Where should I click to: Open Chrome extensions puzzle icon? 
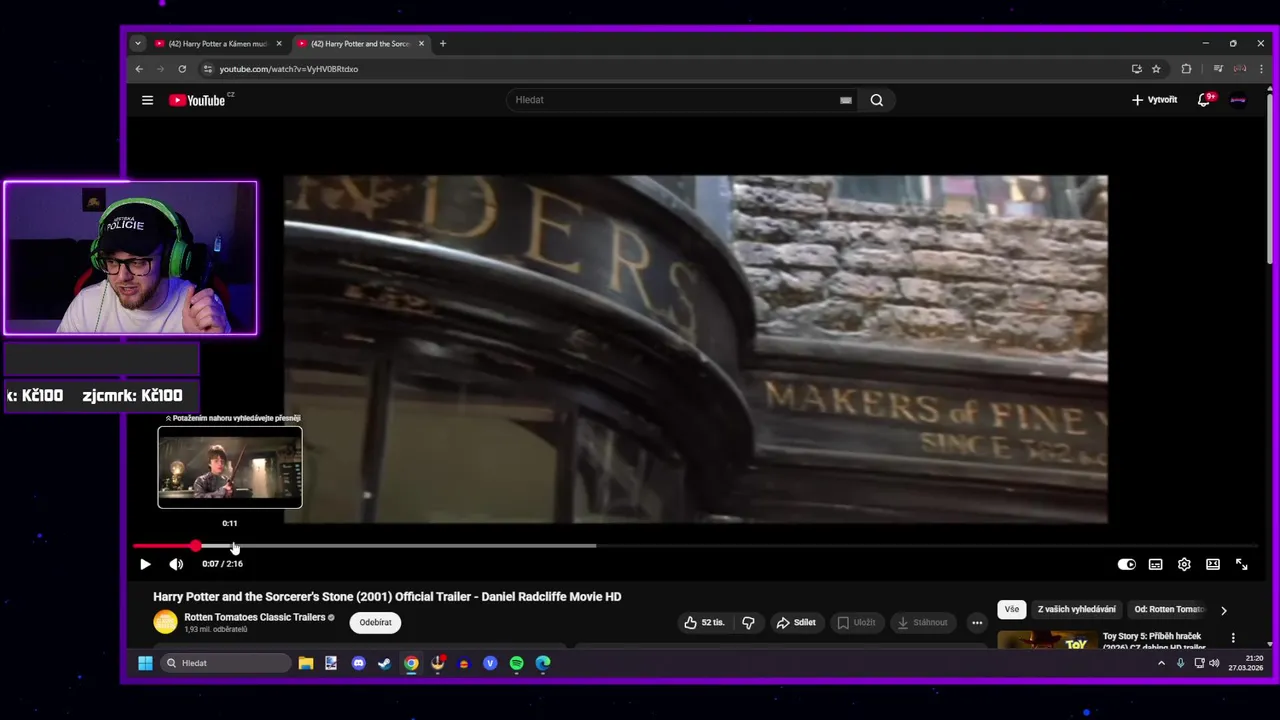[1186, 69]
